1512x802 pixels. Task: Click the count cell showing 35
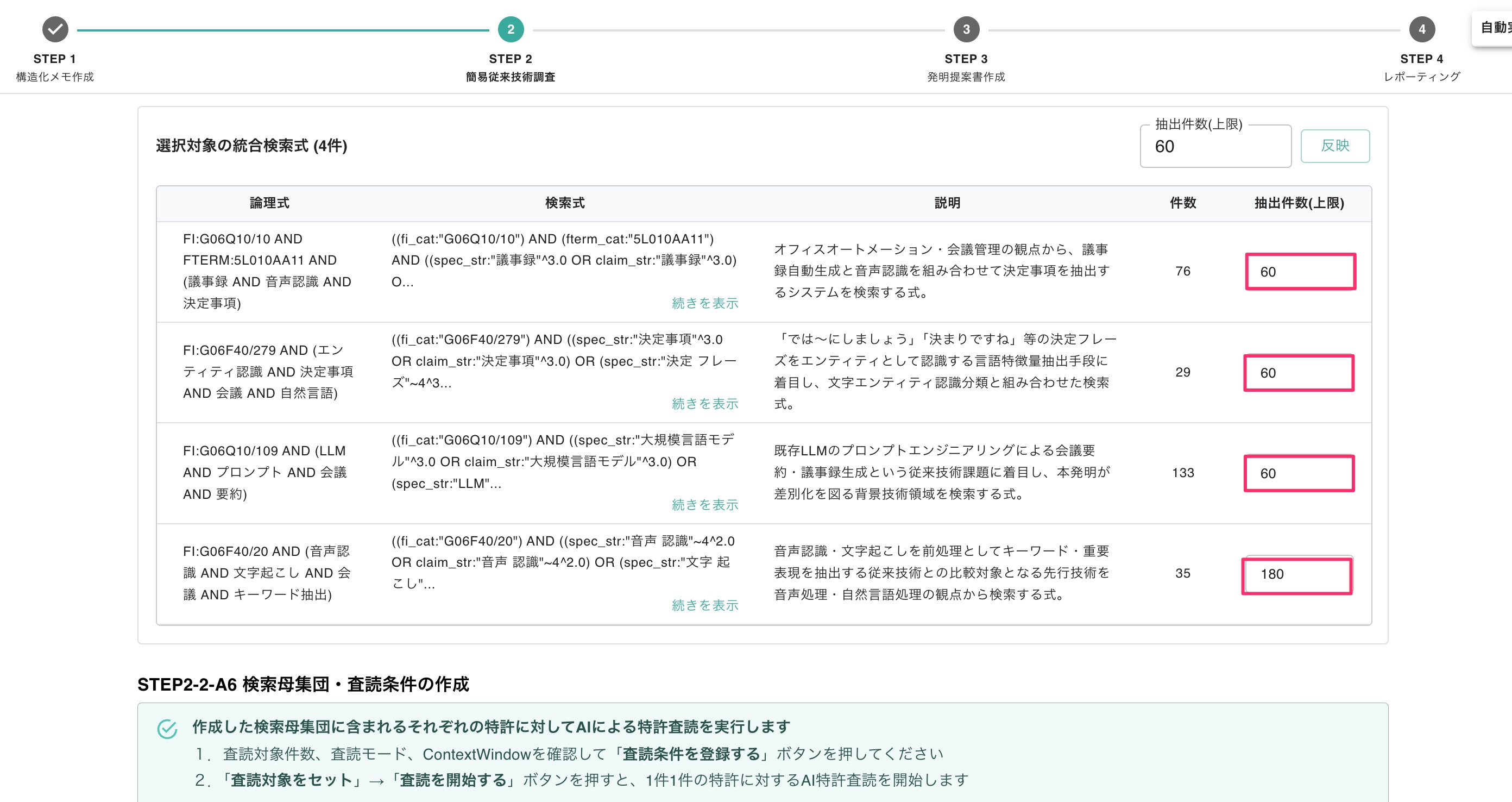(x=1183, y=574)
